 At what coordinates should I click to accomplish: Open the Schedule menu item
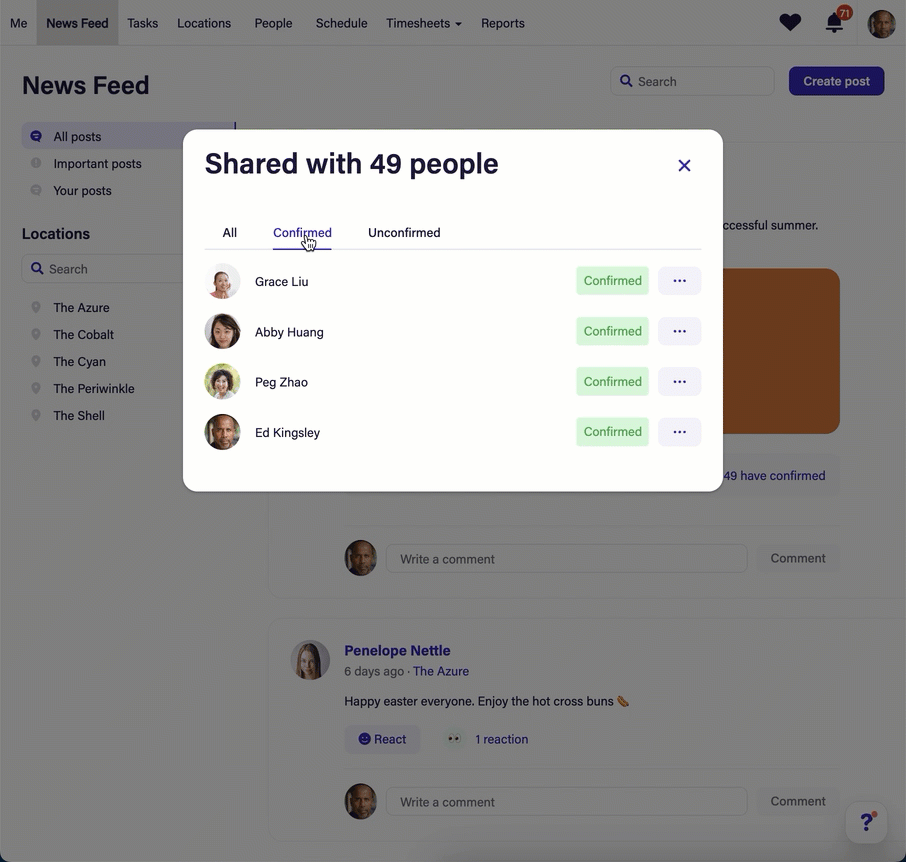(341, 23)
